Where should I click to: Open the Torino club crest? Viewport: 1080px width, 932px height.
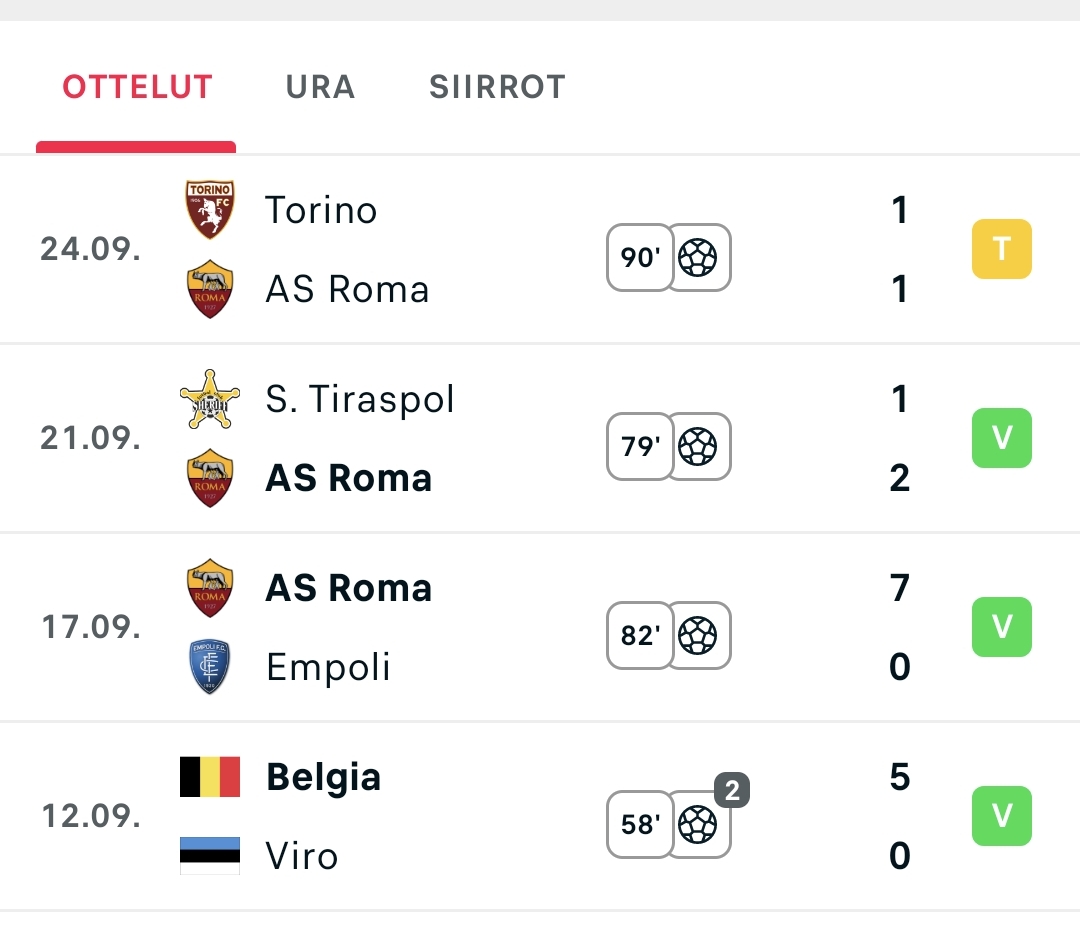click(x=210, y=209)
